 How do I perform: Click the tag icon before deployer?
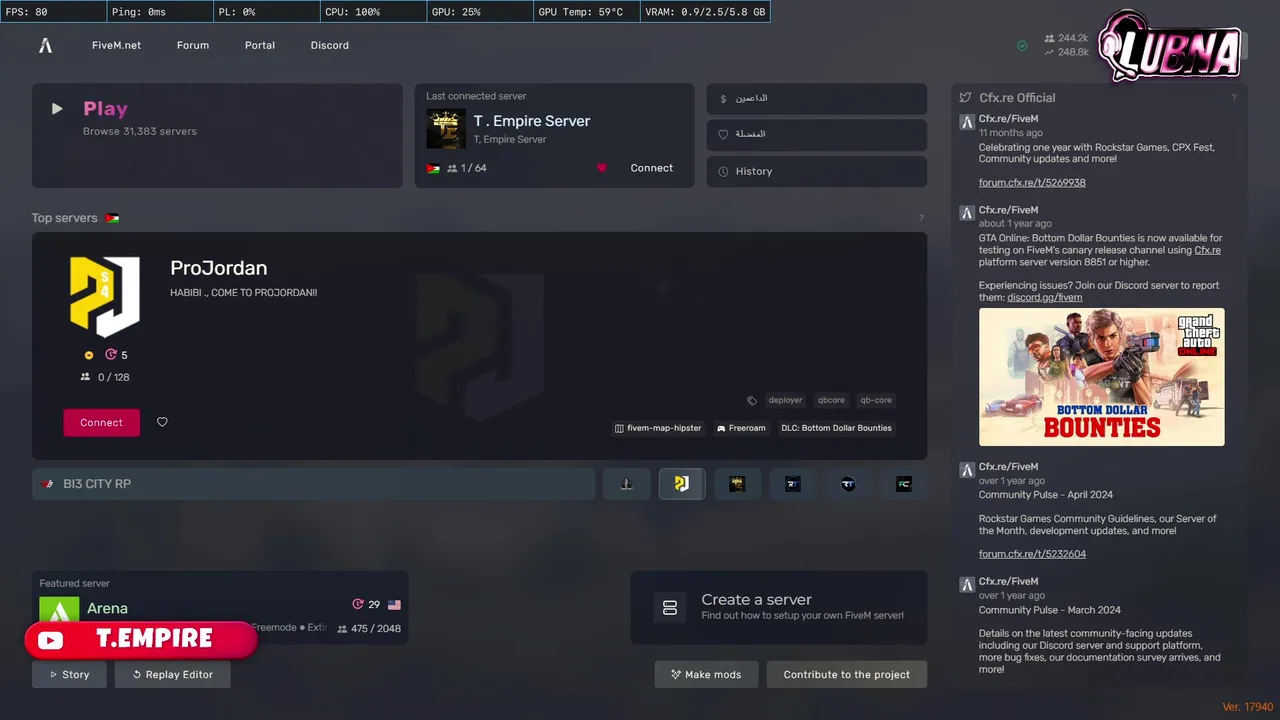[752, 400]
